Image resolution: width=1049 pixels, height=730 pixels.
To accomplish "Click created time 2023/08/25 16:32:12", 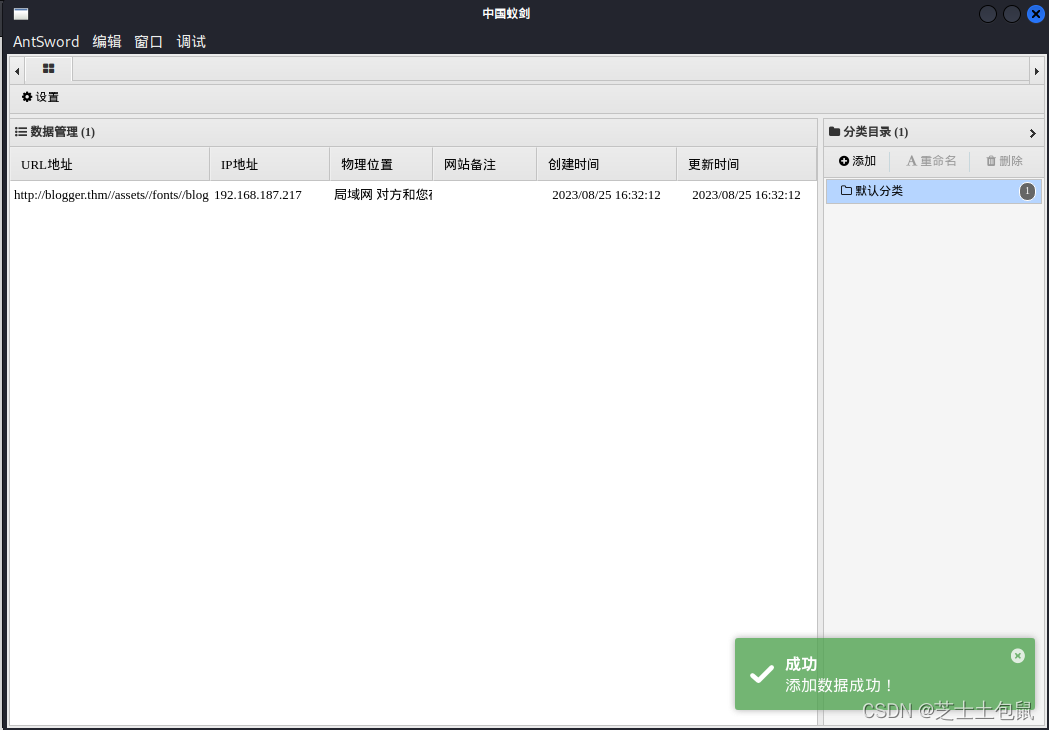I will point(606,195).
